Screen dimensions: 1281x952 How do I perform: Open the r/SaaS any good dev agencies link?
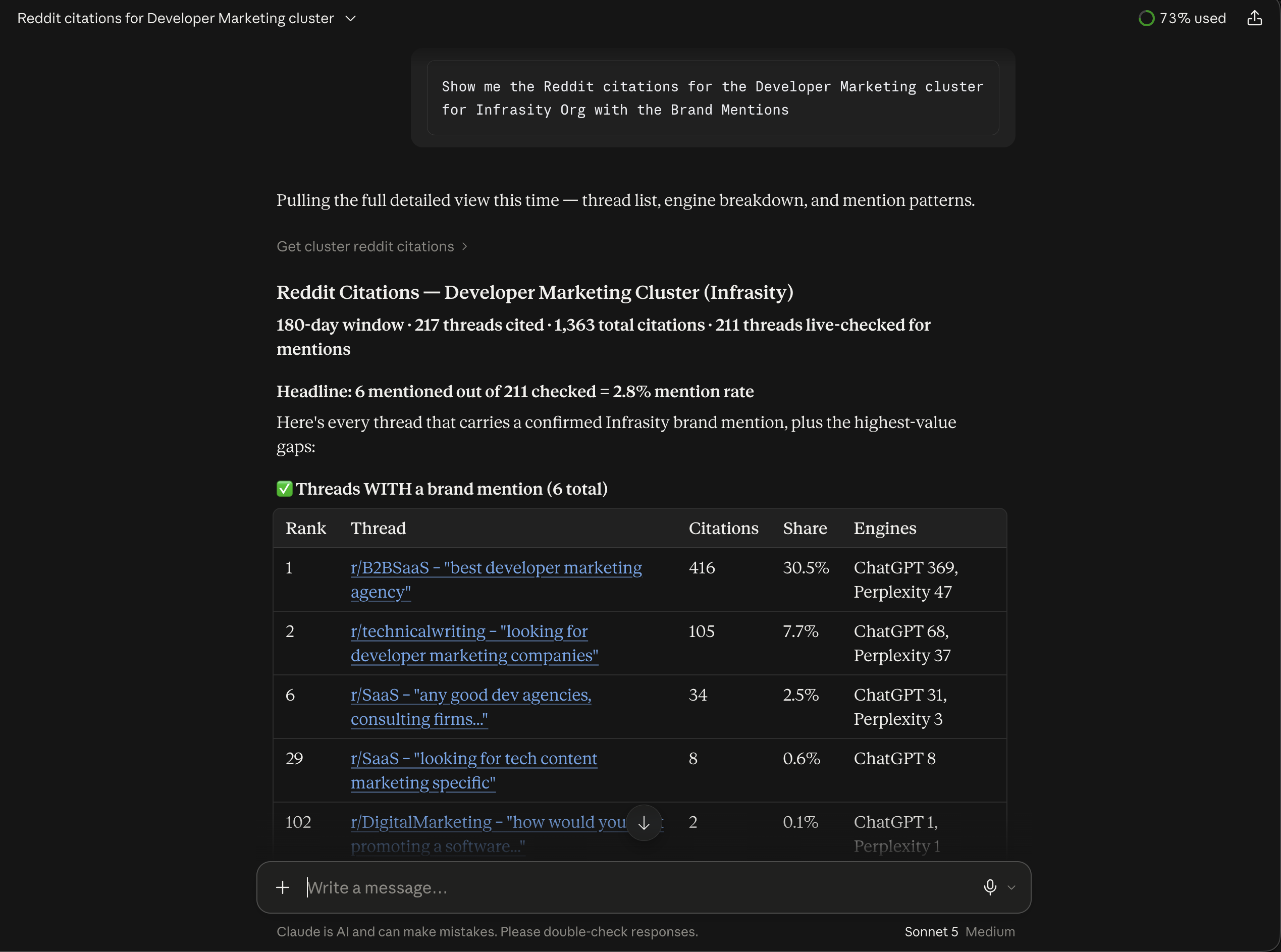471,707
